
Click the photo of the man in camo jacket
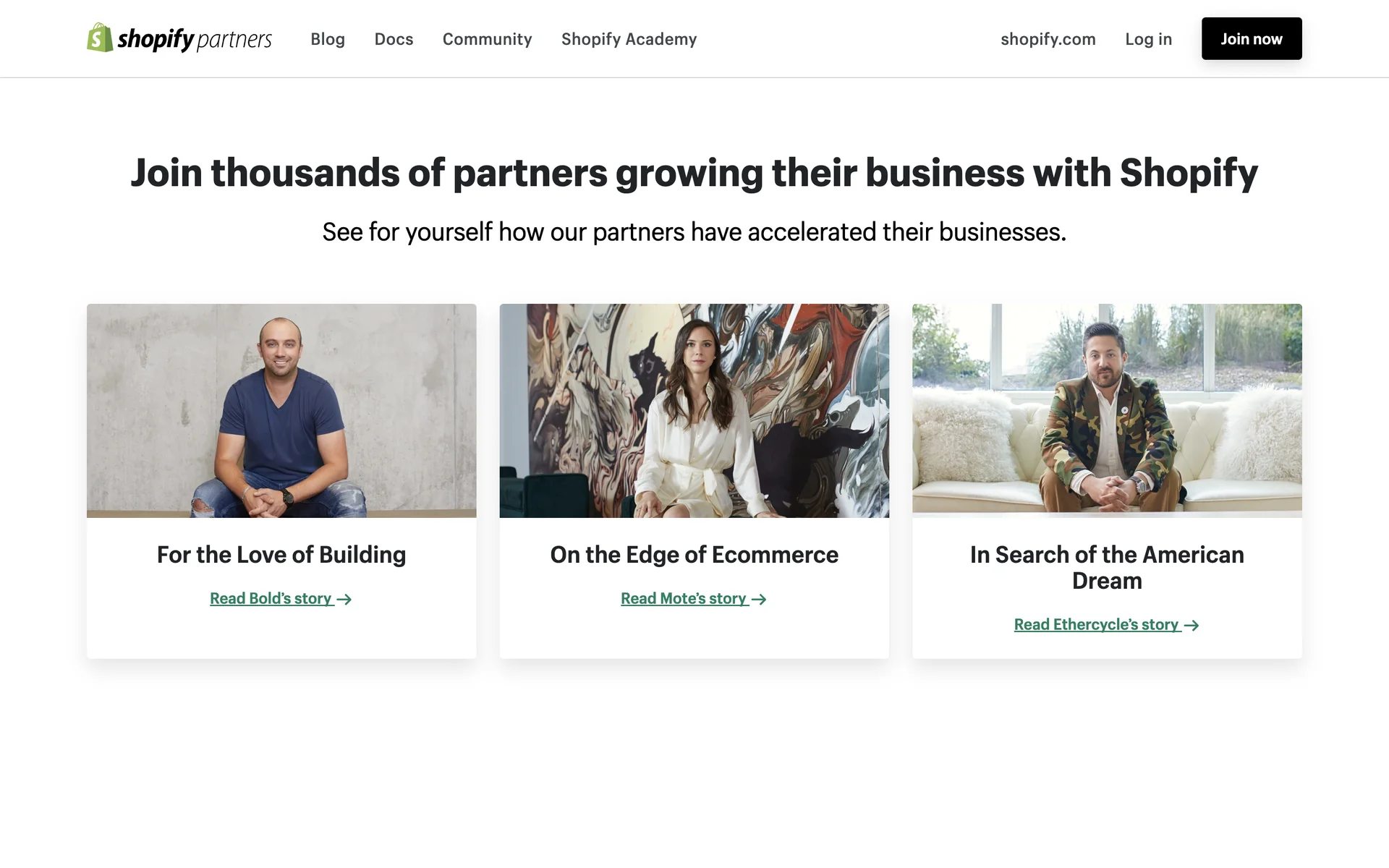[x=1107, y=410]
